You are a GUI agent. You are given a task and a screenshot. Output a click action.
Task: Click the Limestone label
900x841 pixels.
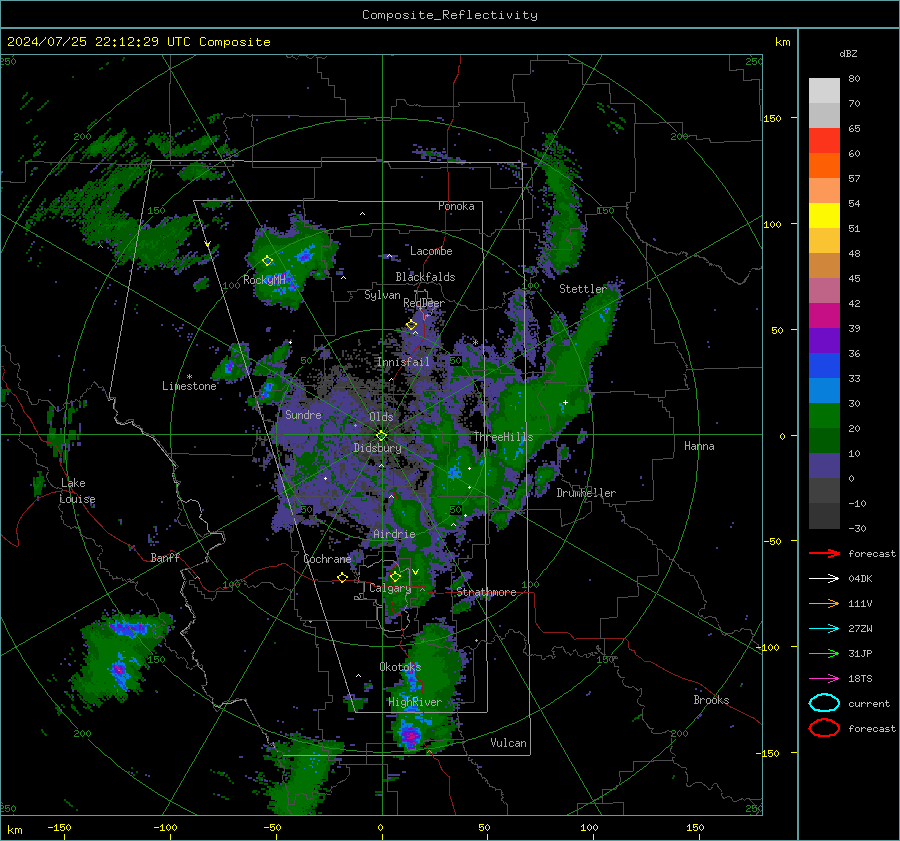[x=189, y=386]
